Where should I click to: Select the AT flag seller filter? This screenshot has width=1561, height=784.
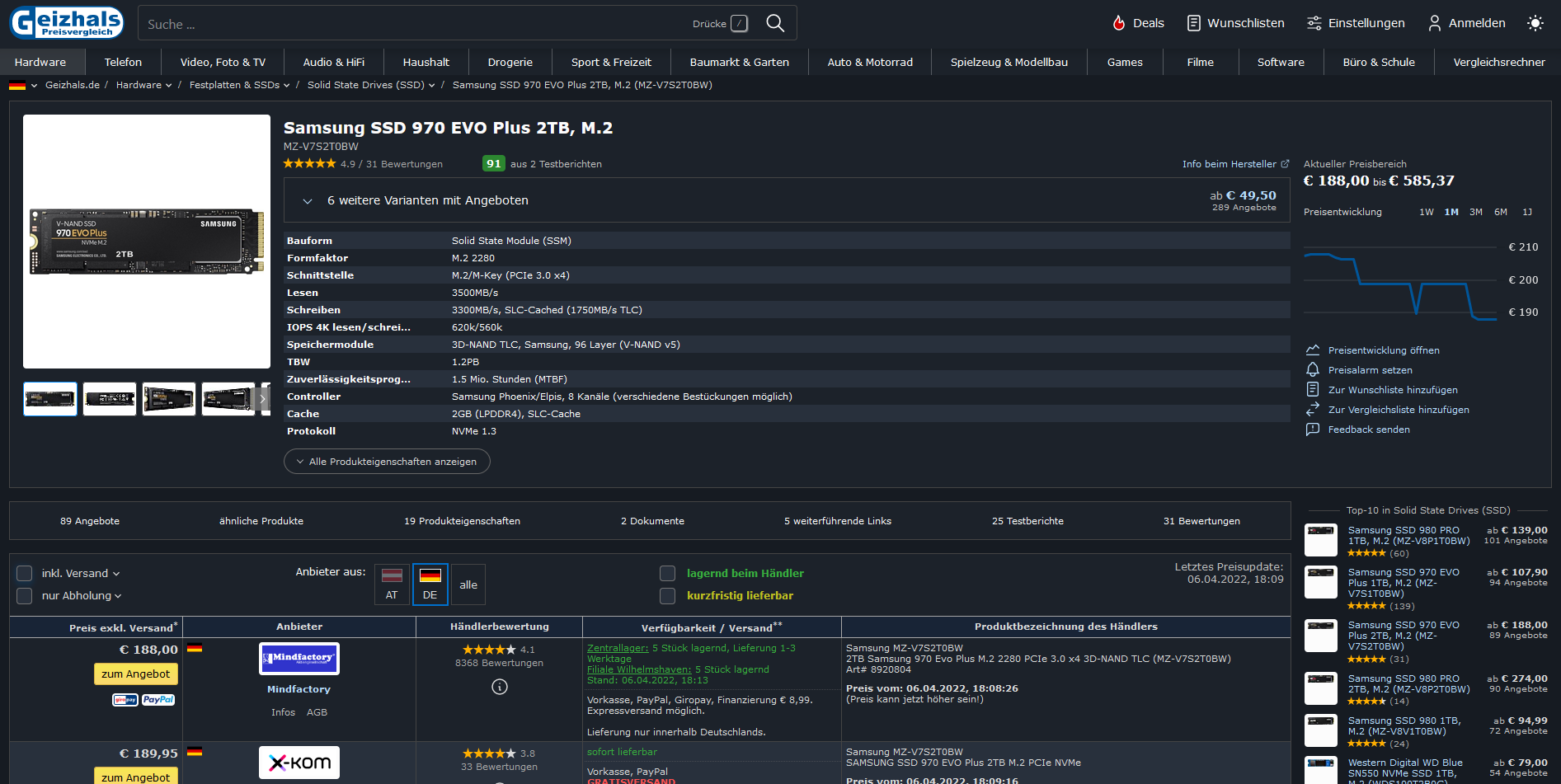[392, 584]
